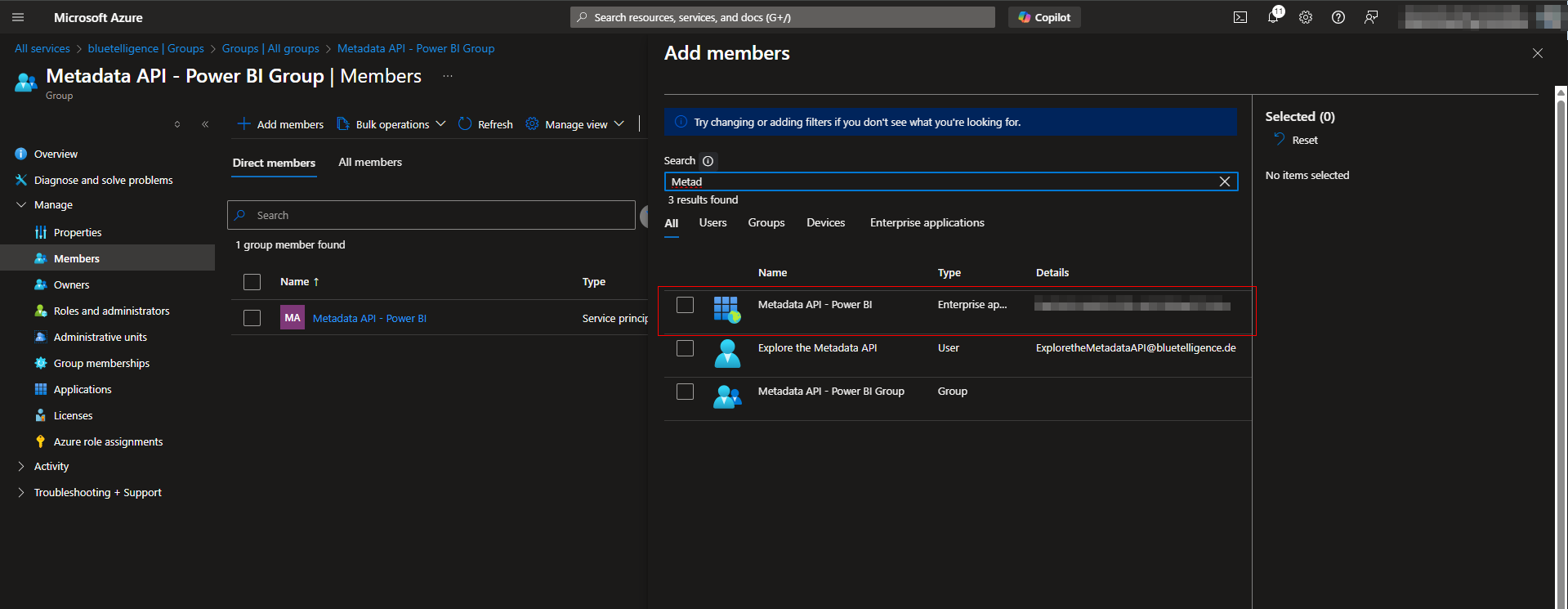The height and width of the screenshot is (609, 1568).
Task: Open Bulk operations dropdown
Action: click(x=391, y=124)
